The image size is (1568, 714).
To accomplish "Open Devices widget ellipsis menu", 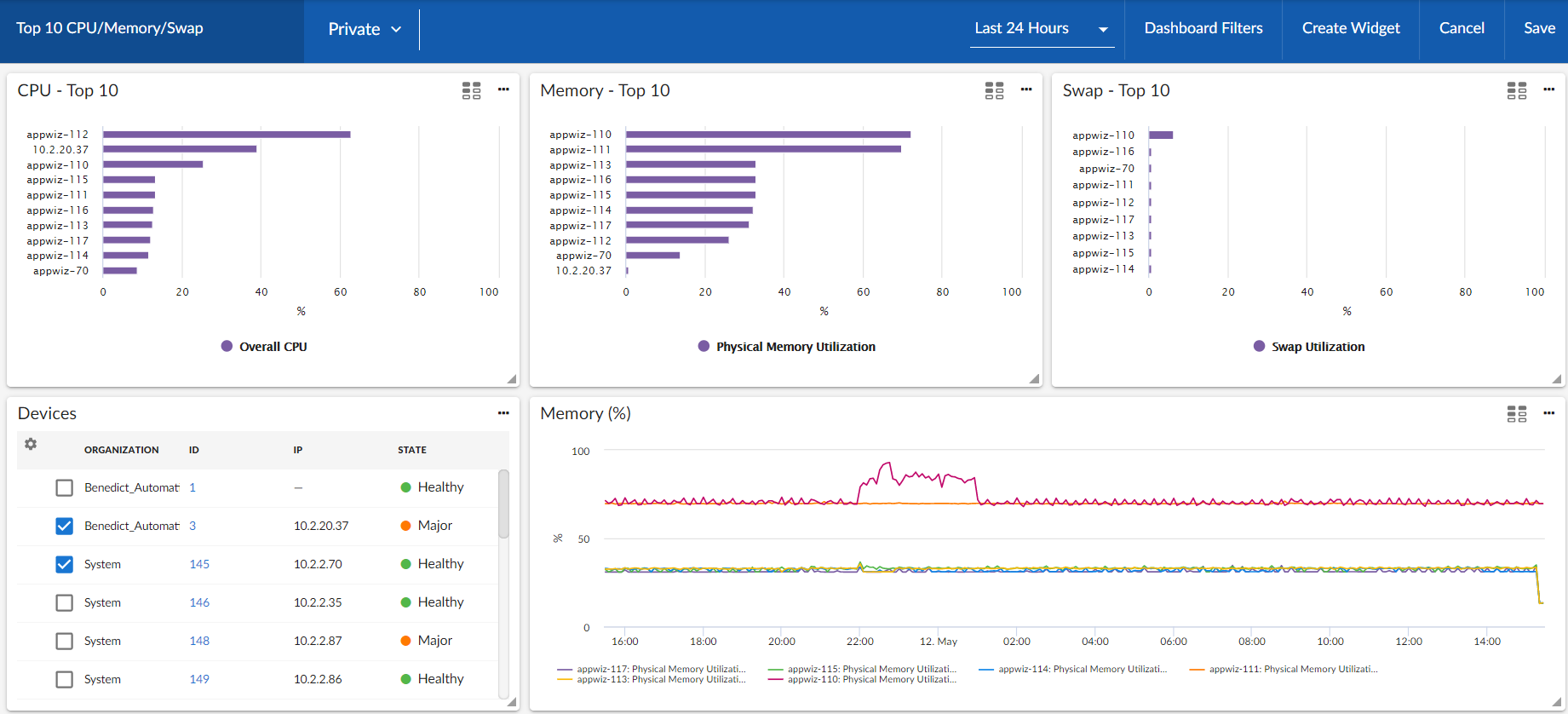I will [503, 413].
